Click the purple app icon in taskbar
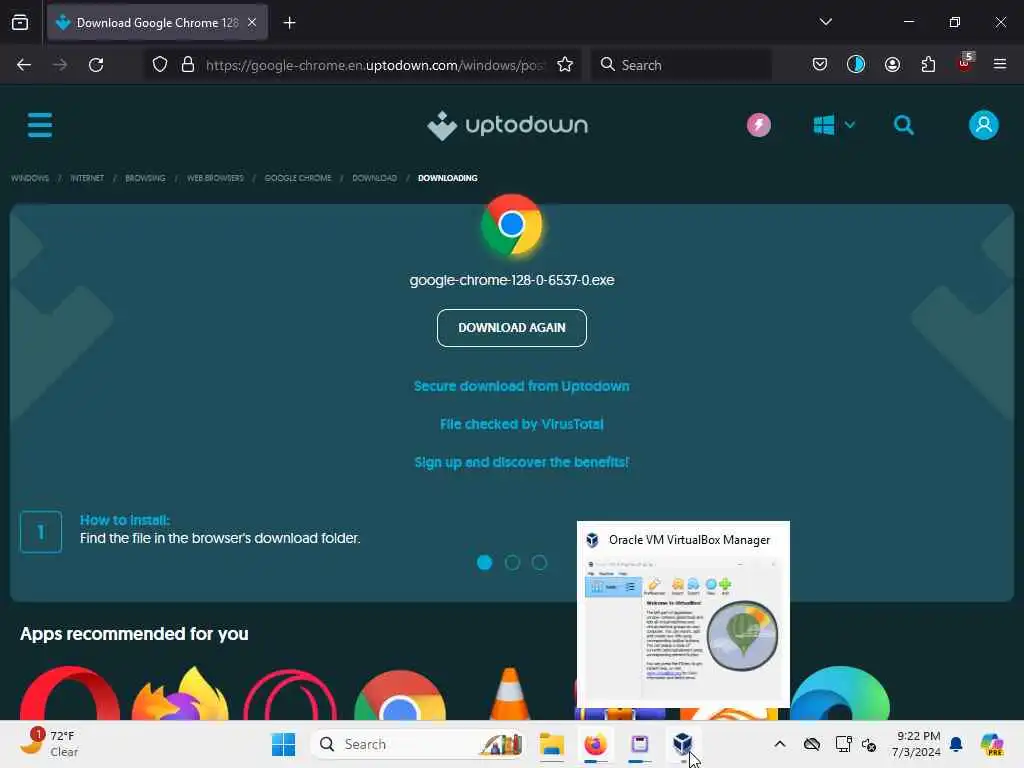The height and width of the screenshot is (768, 1024). (x=639, y=744)
